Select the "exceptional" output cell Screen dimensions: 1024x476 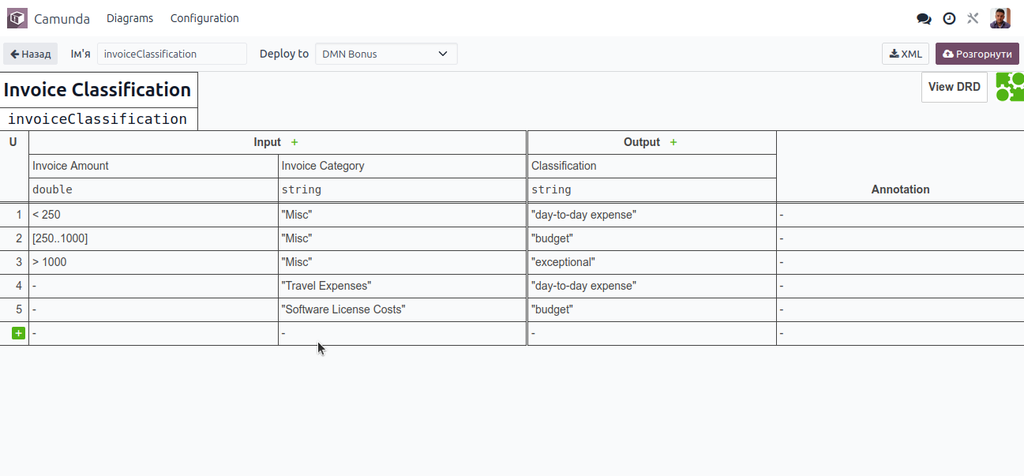click(x=652, y=262)
